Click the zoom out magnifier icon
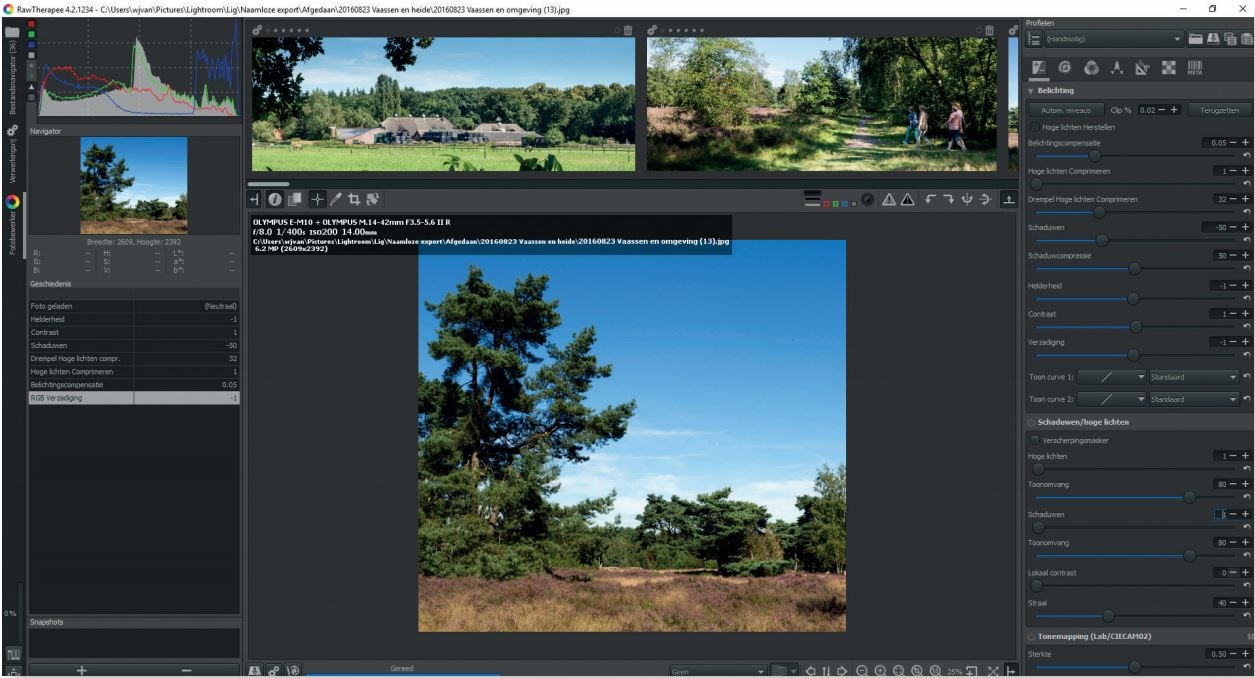The width and height of the screenshot is (1255, 678). click(x=861, y=670)
